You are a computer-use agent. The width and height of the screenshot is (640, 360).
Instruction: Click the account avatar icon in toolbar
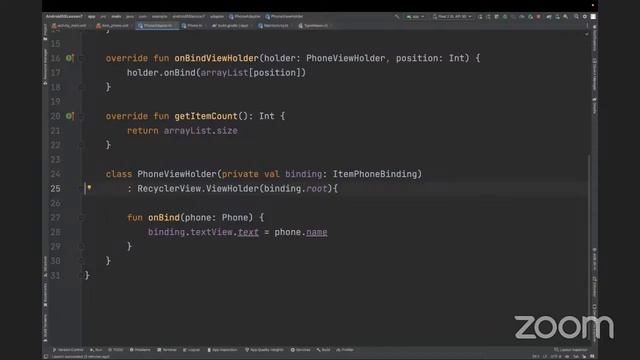tap(593, 17)
